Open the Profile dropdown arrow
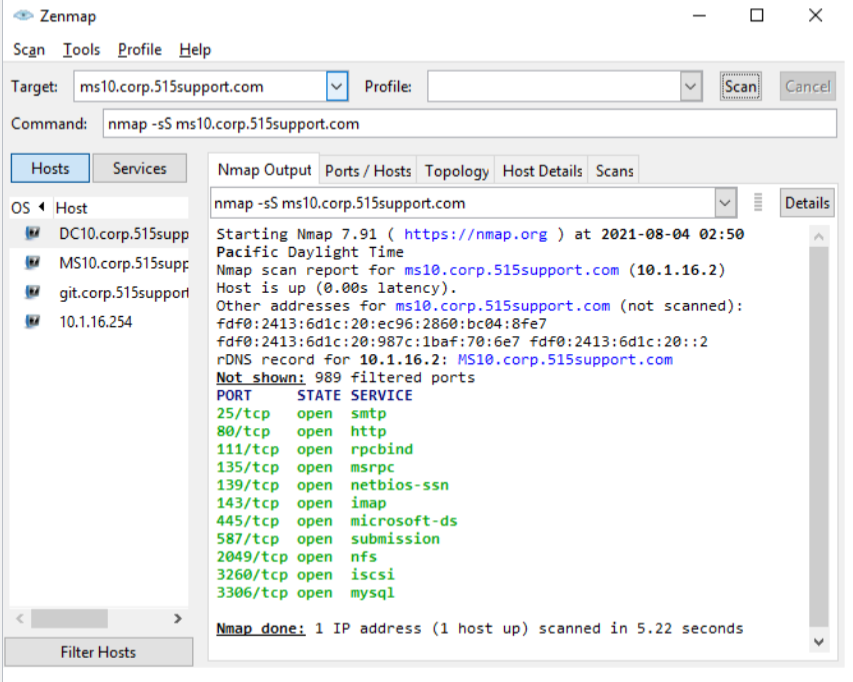The width and height of the screenshot is (853, 682). pos(690,86)
